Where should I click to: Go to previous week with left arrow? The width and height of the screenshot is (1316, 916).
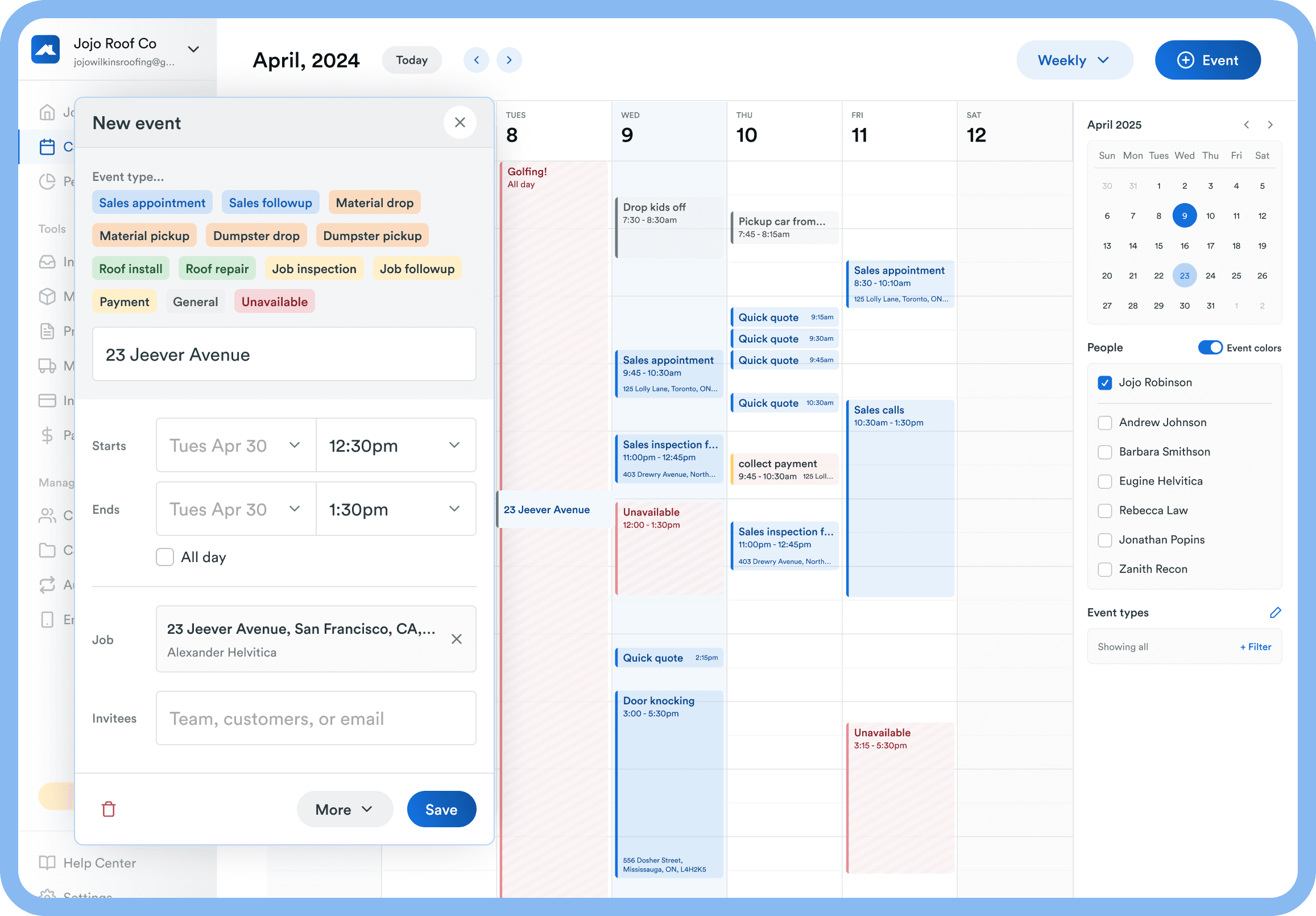[477, 60]
